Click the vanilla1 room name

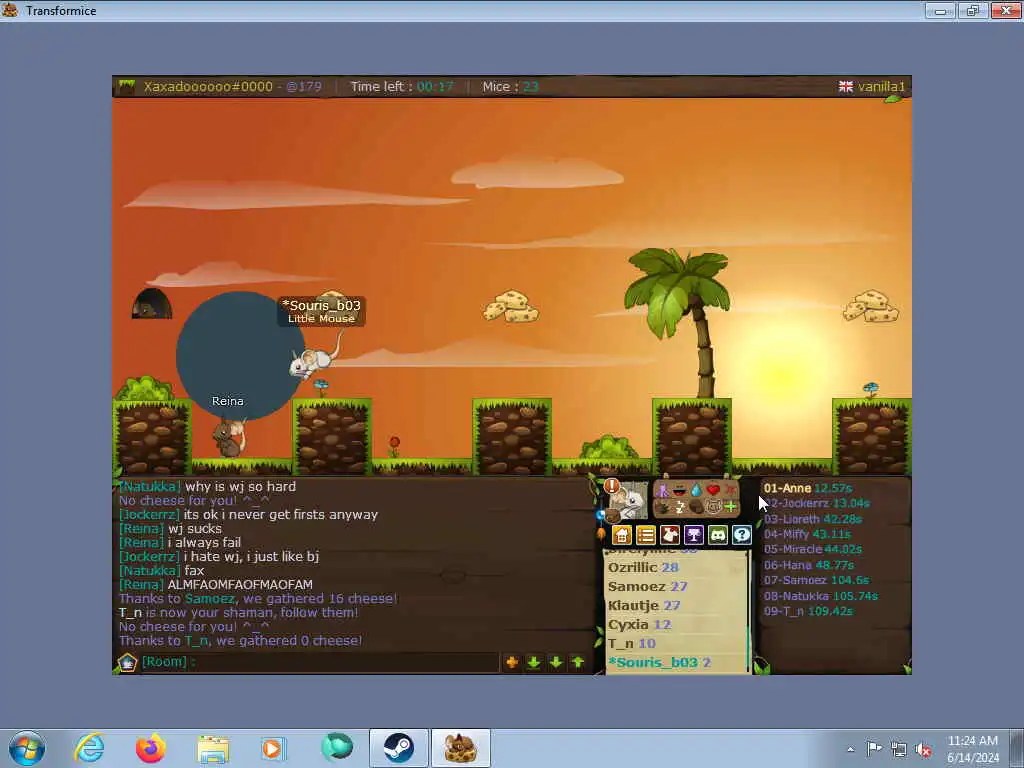click(x=881, y=87)
